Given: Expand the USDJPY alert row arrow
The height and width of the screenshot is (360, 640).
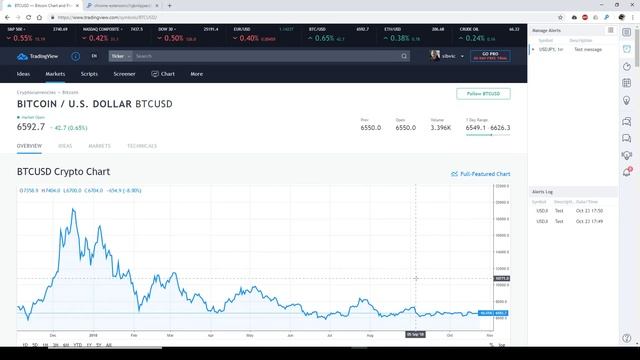Looking at the screenshot, I should tap(533, 49).
